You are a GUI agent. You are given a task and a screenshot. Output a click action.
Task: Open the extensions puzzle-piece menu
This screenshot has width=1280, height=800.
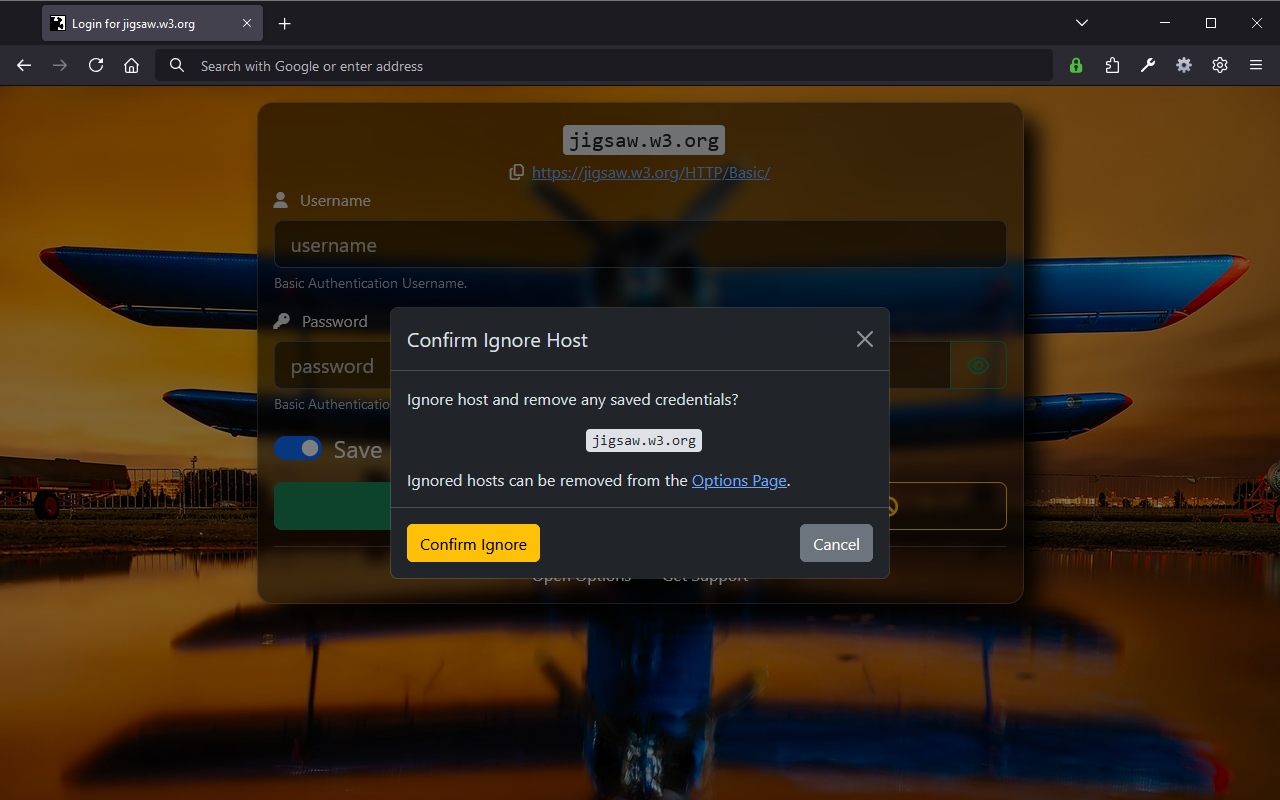1112,65
